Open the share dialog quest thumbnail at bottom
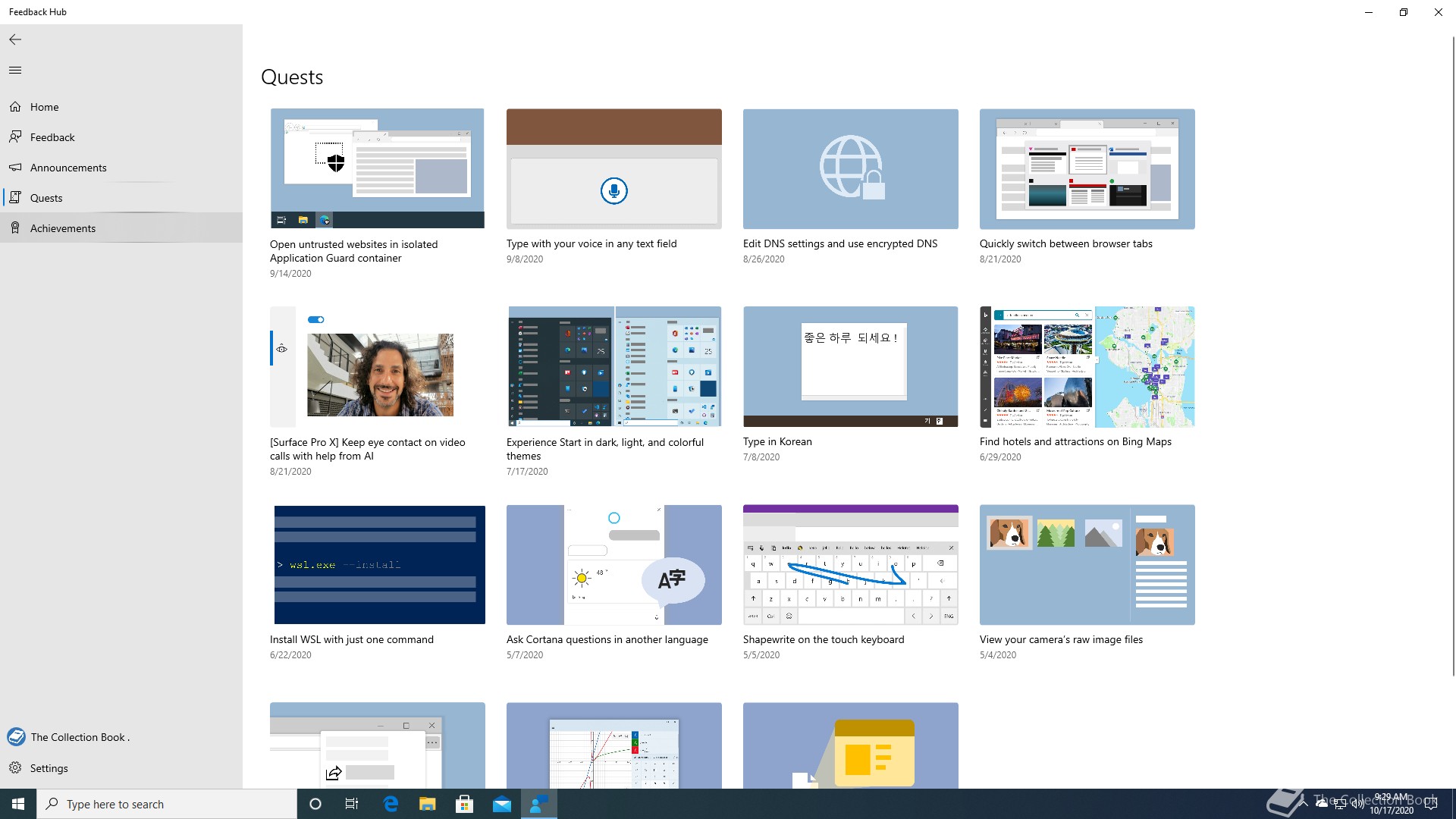 [x=378, y=745]
